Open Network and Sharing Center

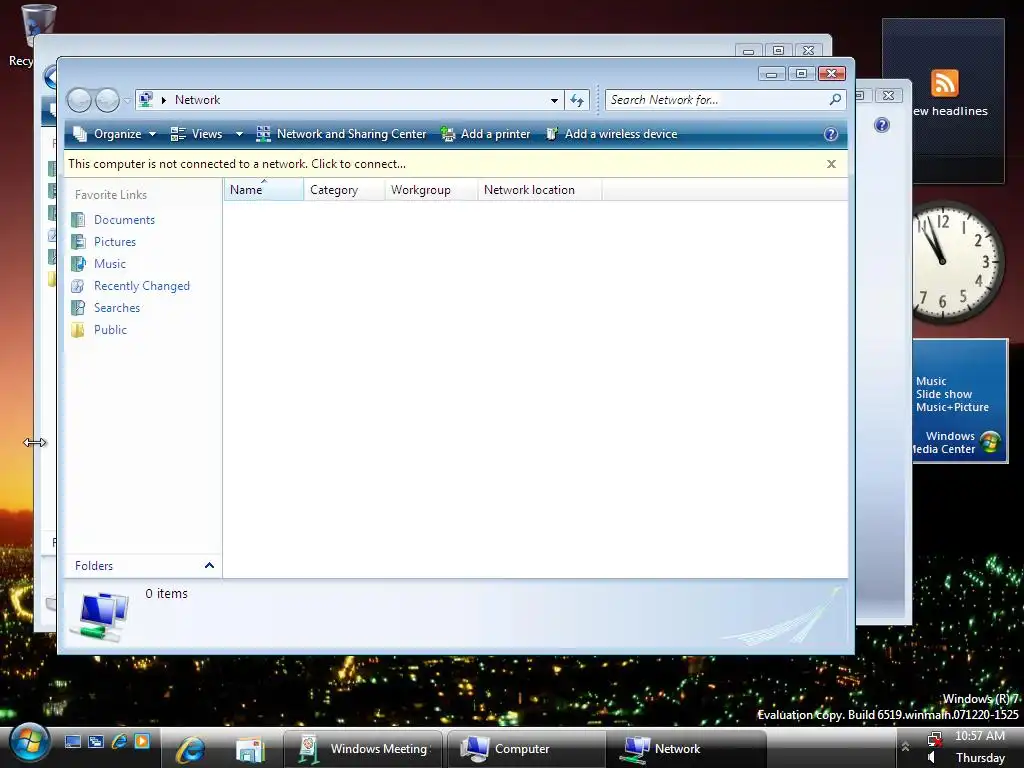pyautogui.click(x=341, y=134)
